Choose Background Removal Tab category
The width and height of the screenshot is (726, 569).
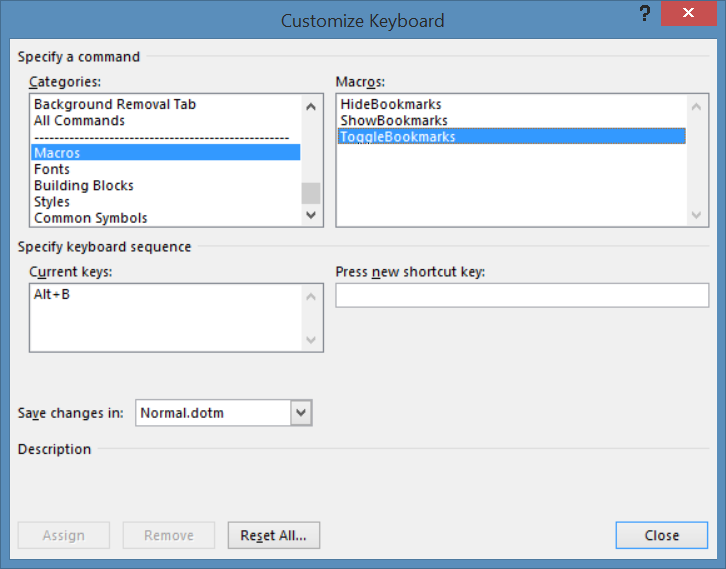(114, 104)
